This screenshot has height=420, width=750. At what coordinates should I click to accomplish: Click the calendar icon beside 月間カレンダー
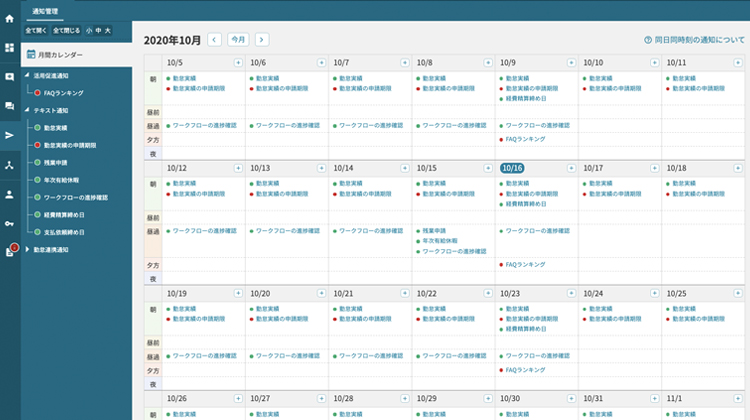point(31,54)
